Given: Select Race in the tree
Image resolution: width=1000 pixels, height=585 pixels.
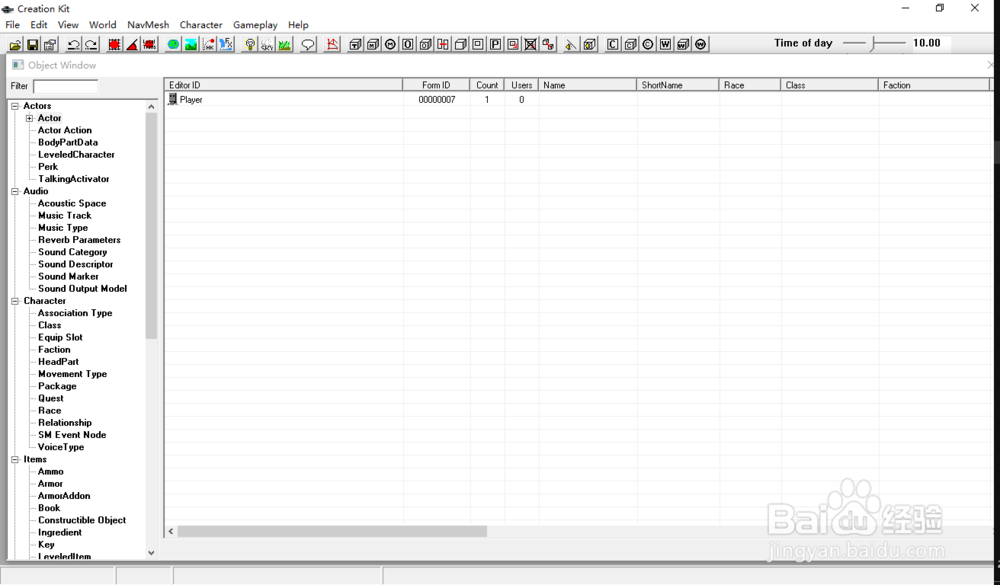Looking at the screenshot, I should click(49, 410).
